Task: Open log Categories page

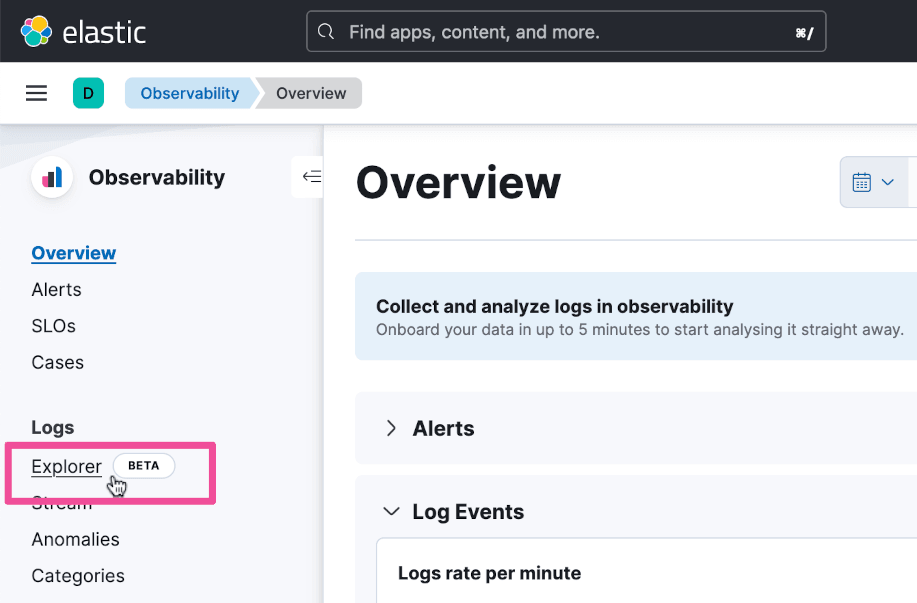Action: click(x=78, y=576)
